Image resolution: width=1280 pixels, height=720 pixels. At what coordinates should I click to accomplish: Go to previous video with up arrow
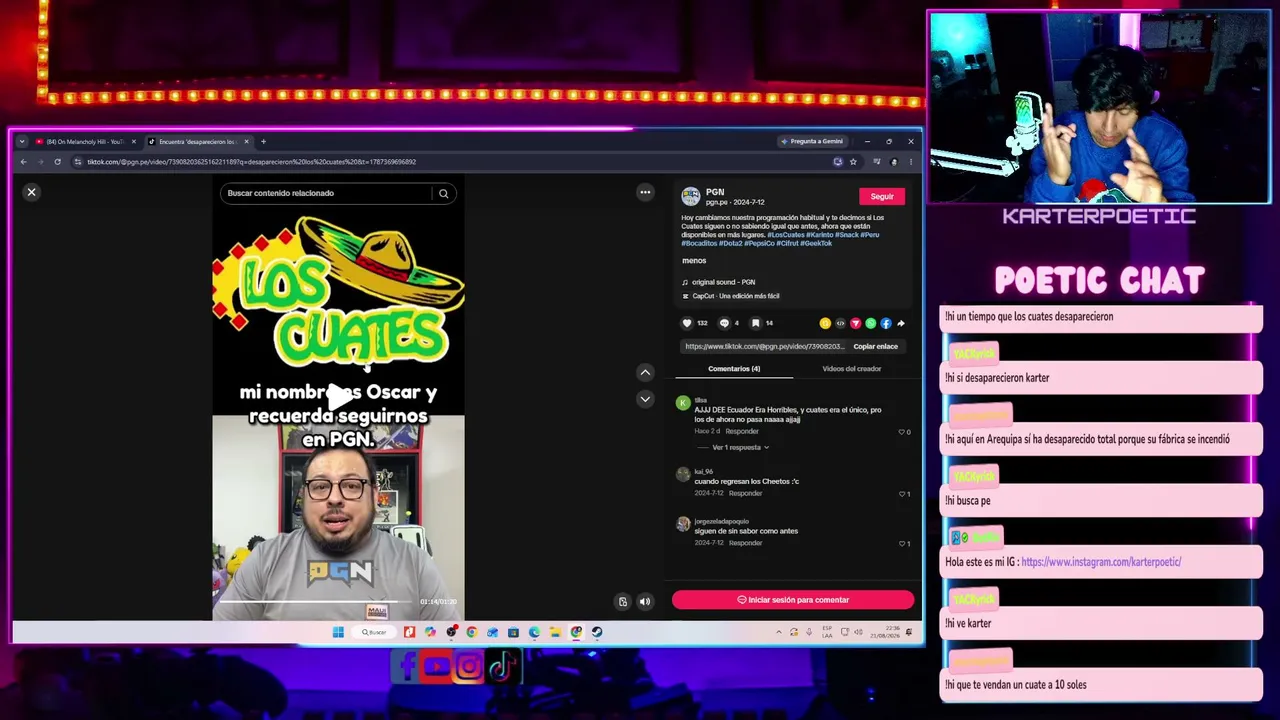tap(645, 373)
